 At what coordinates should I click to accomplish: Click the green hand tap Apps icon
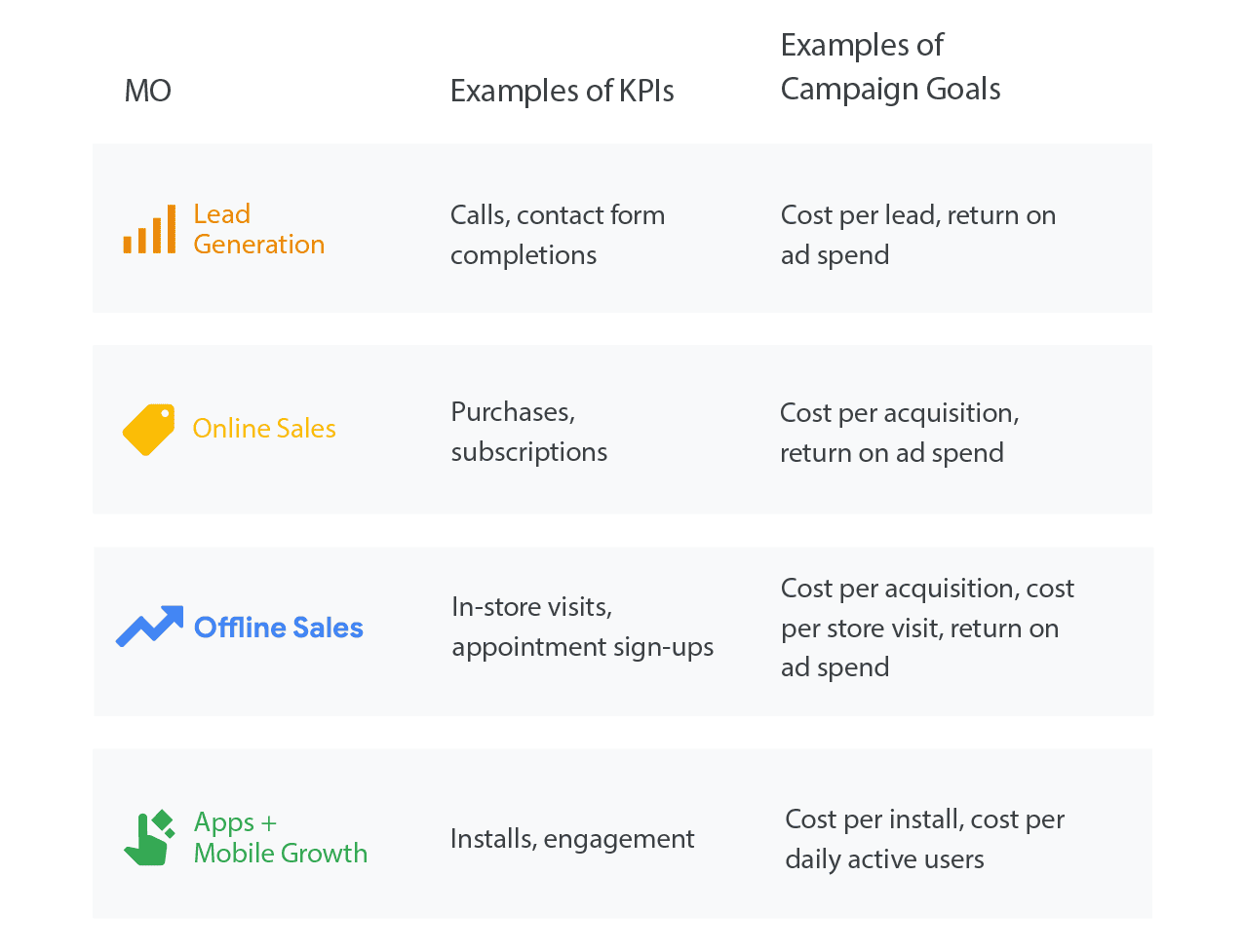pyautogui.click(x=149, y=837)
